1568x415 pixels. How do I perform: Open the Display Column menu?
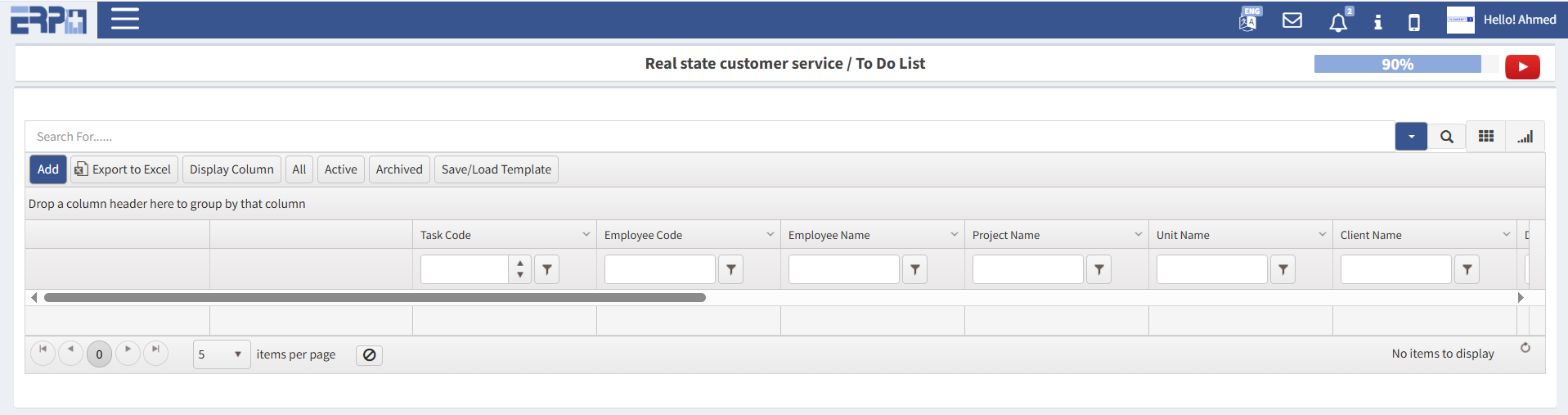point(231,169)
